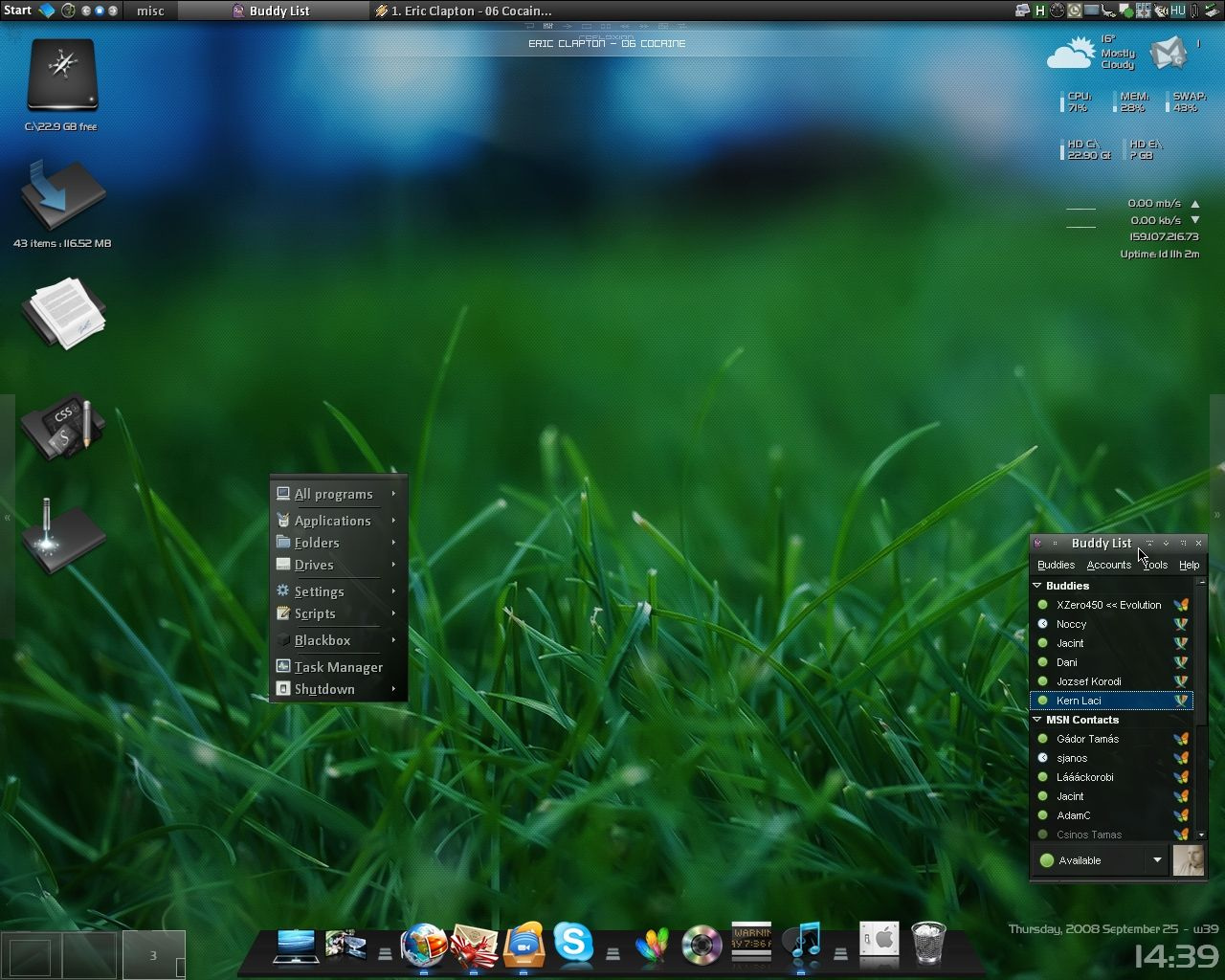Open the warning LED display dock icon
Image resolution: width=1225 pixels, height=980 pixels.
(751, 942)
